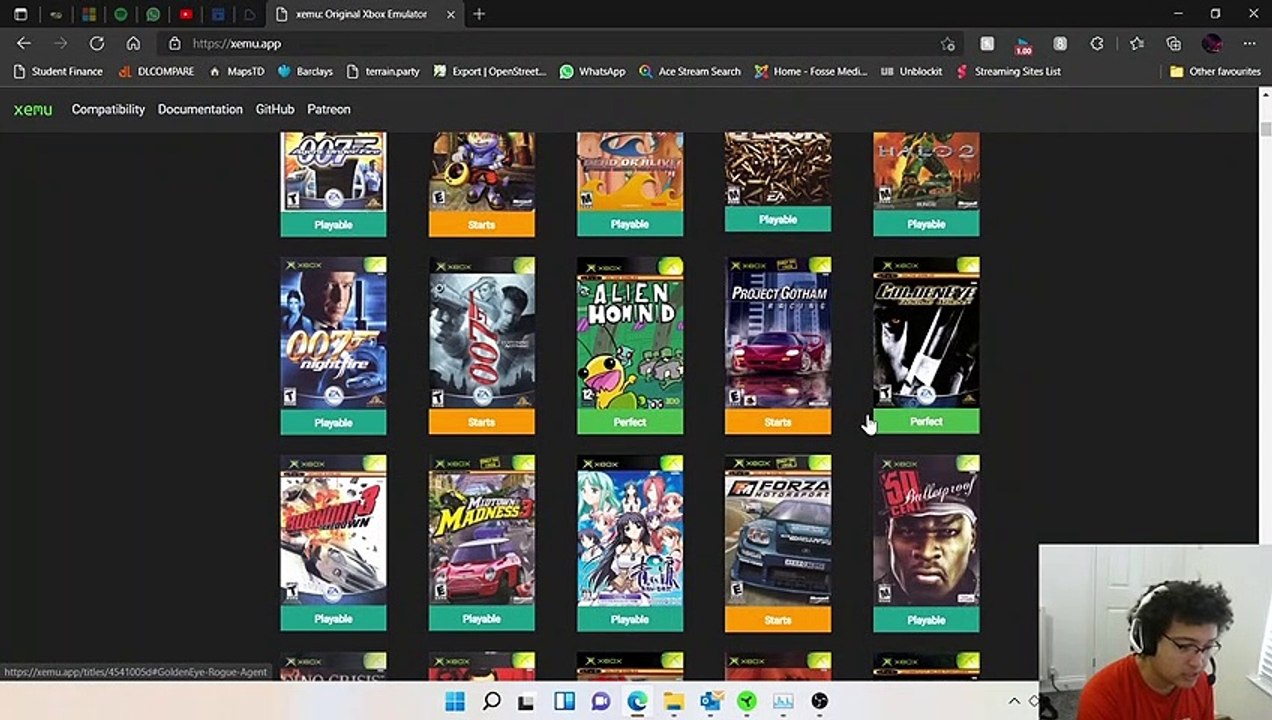Screen dimensions: 1272x720
Task: Open the Unblockit bookmark
Action: [x=911, y=72]
